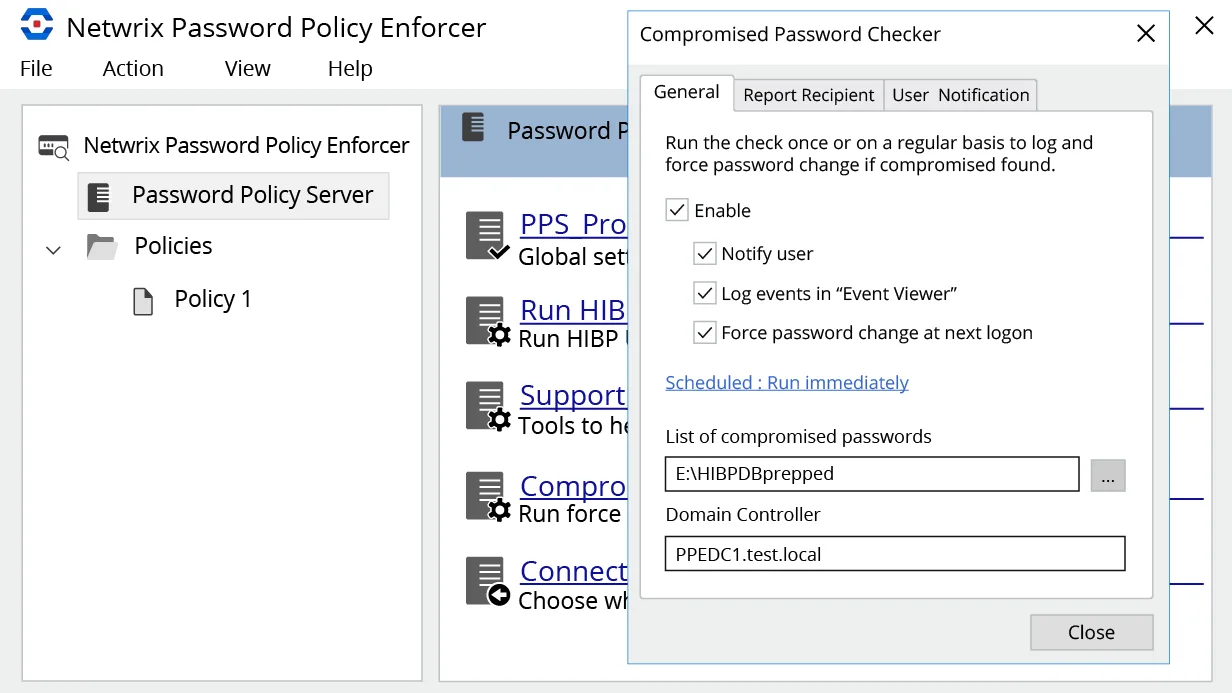
Task: Click the Domain Controller input field
Action: pyautogui.click(x=895, y=554)
